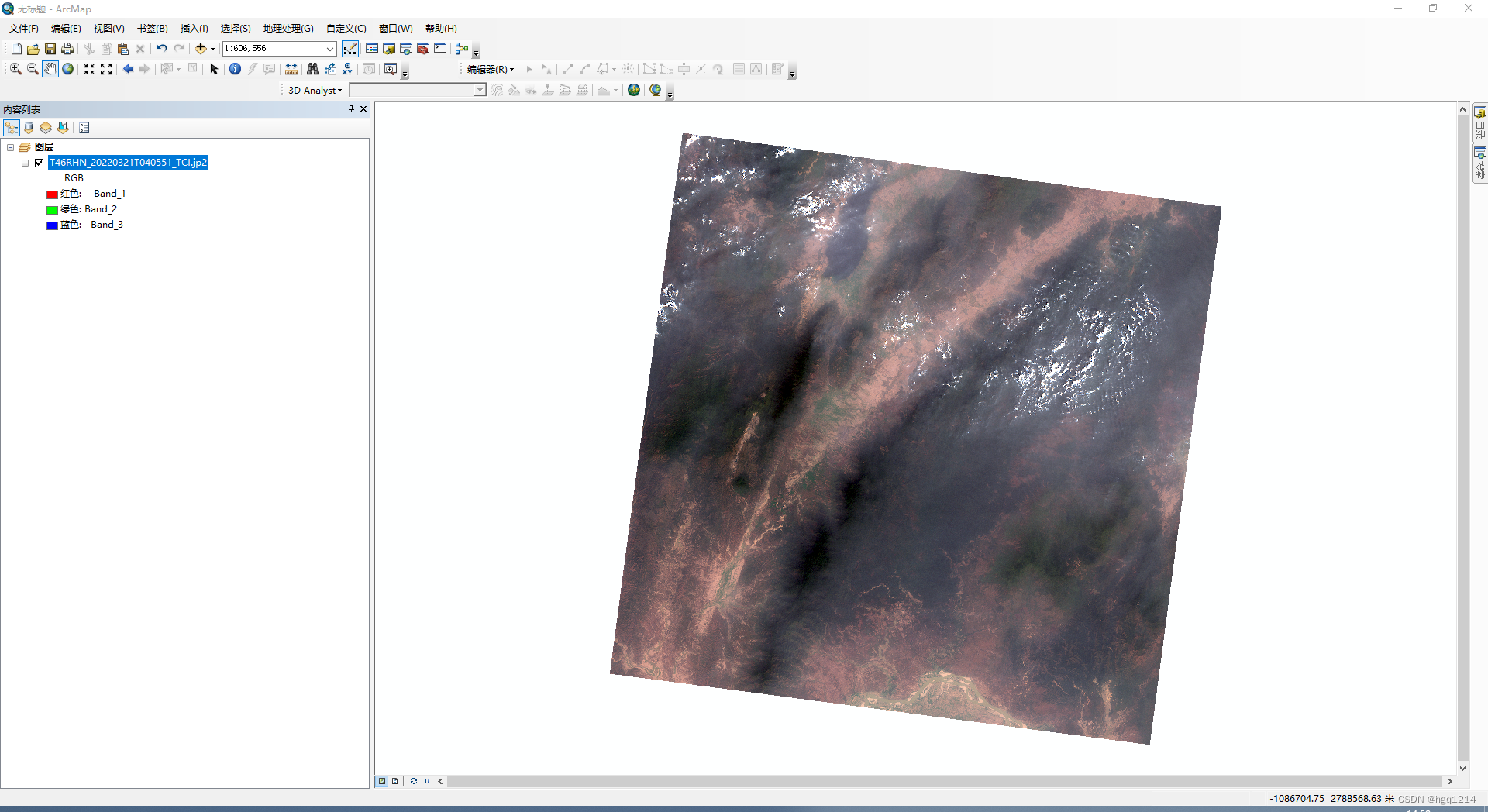The height and width of the screenshot is (812, 1488).
Task: Open the 窗口(W) menu
Action: (x=396, y=29)
